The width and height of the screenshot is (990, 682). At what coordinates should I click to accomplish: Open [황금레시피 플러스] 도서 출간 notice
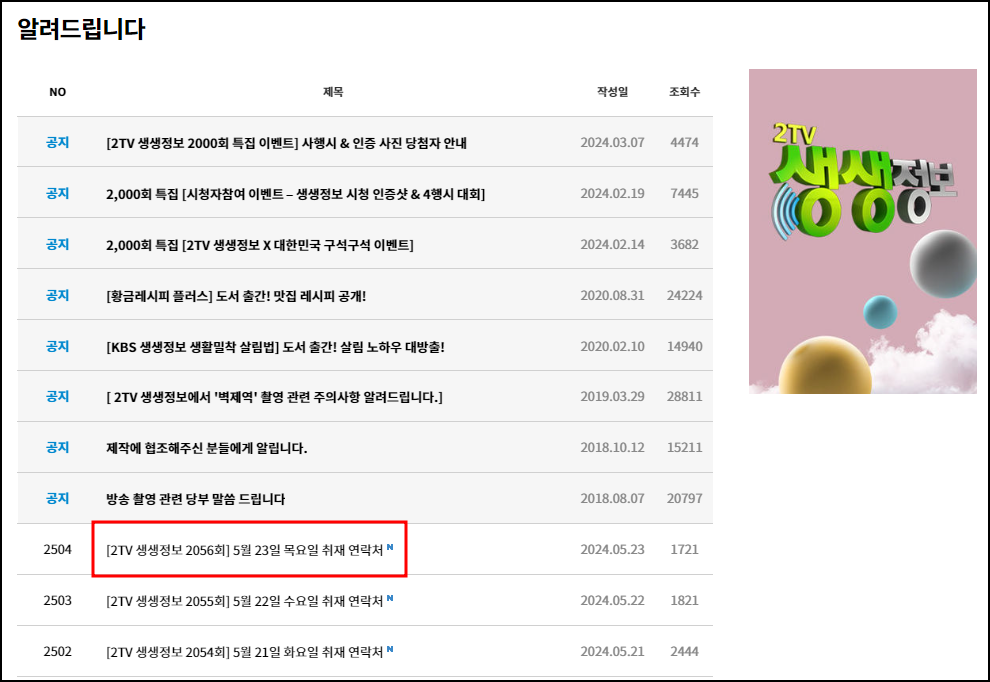tap(236, 296)
